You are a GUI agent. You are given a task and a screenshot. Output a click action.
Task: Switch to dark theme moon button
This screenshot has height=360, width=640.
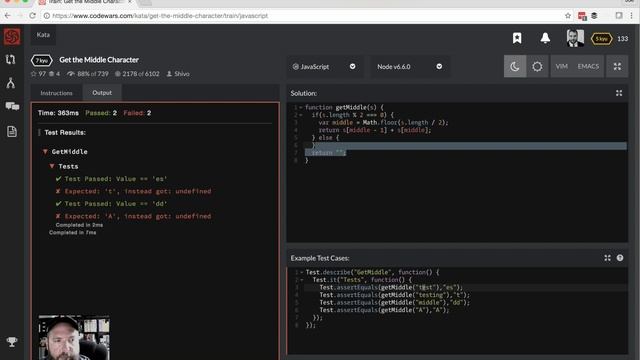[515, 67]
